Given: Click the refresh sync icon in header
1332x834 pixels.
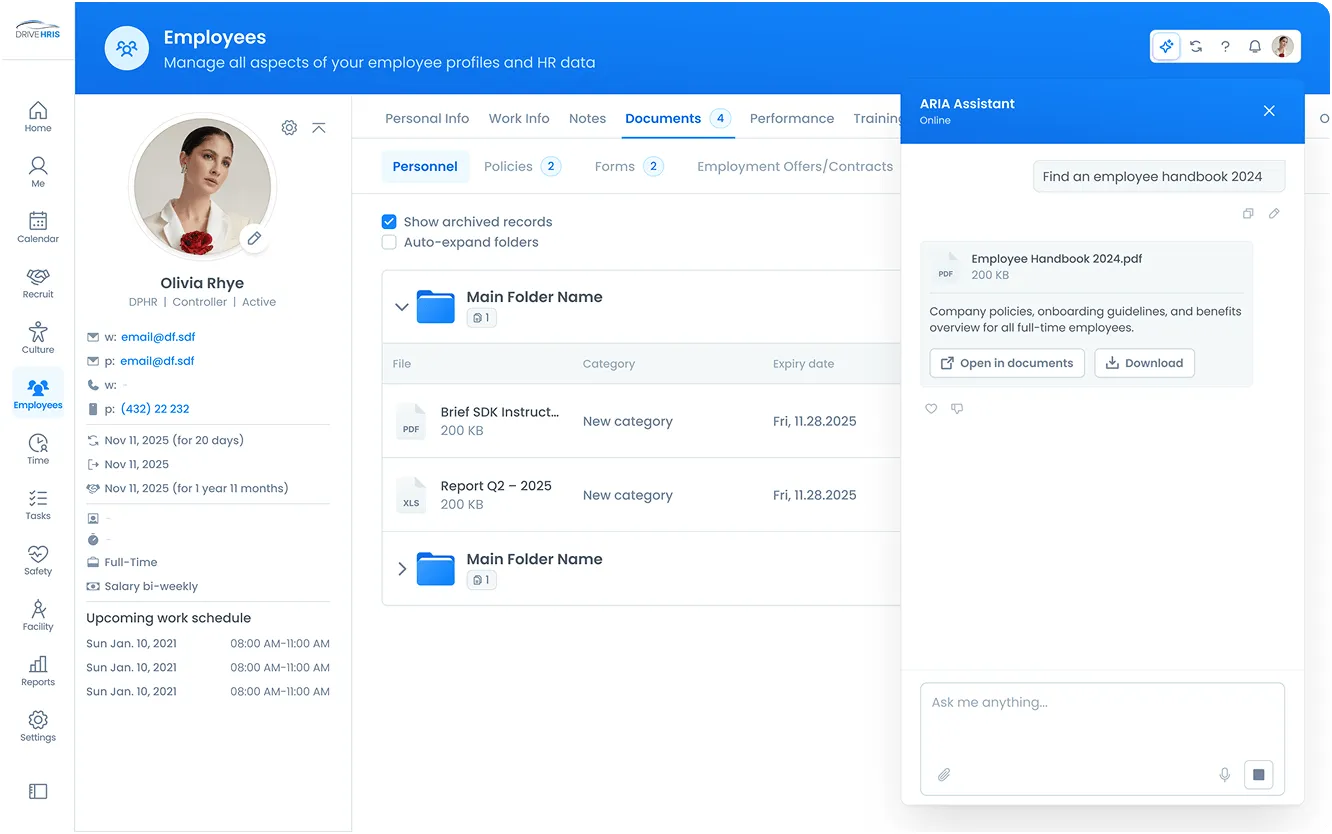Looking at the screenshot, I should (1196, 46).
